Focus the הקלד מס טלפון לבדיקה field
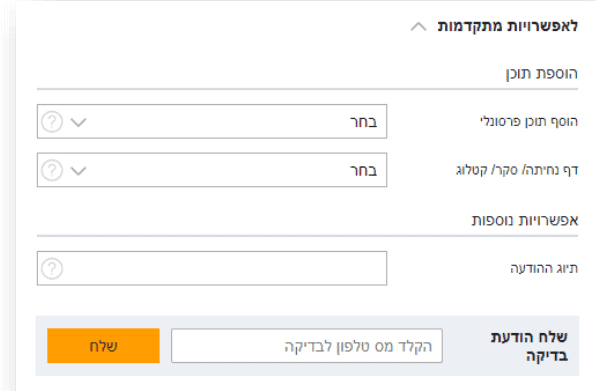 [307, 346]
